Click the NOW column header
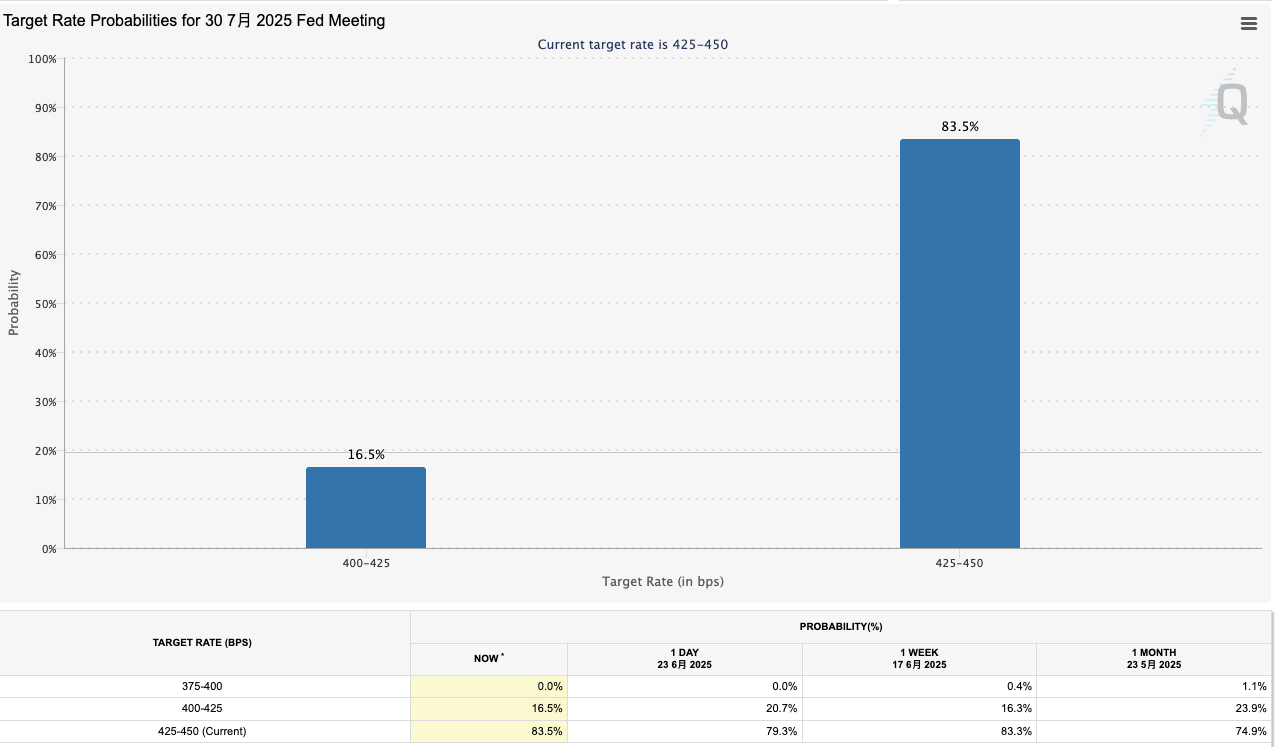The height and width of the screenshot is (747, 1275). point(488,658)
